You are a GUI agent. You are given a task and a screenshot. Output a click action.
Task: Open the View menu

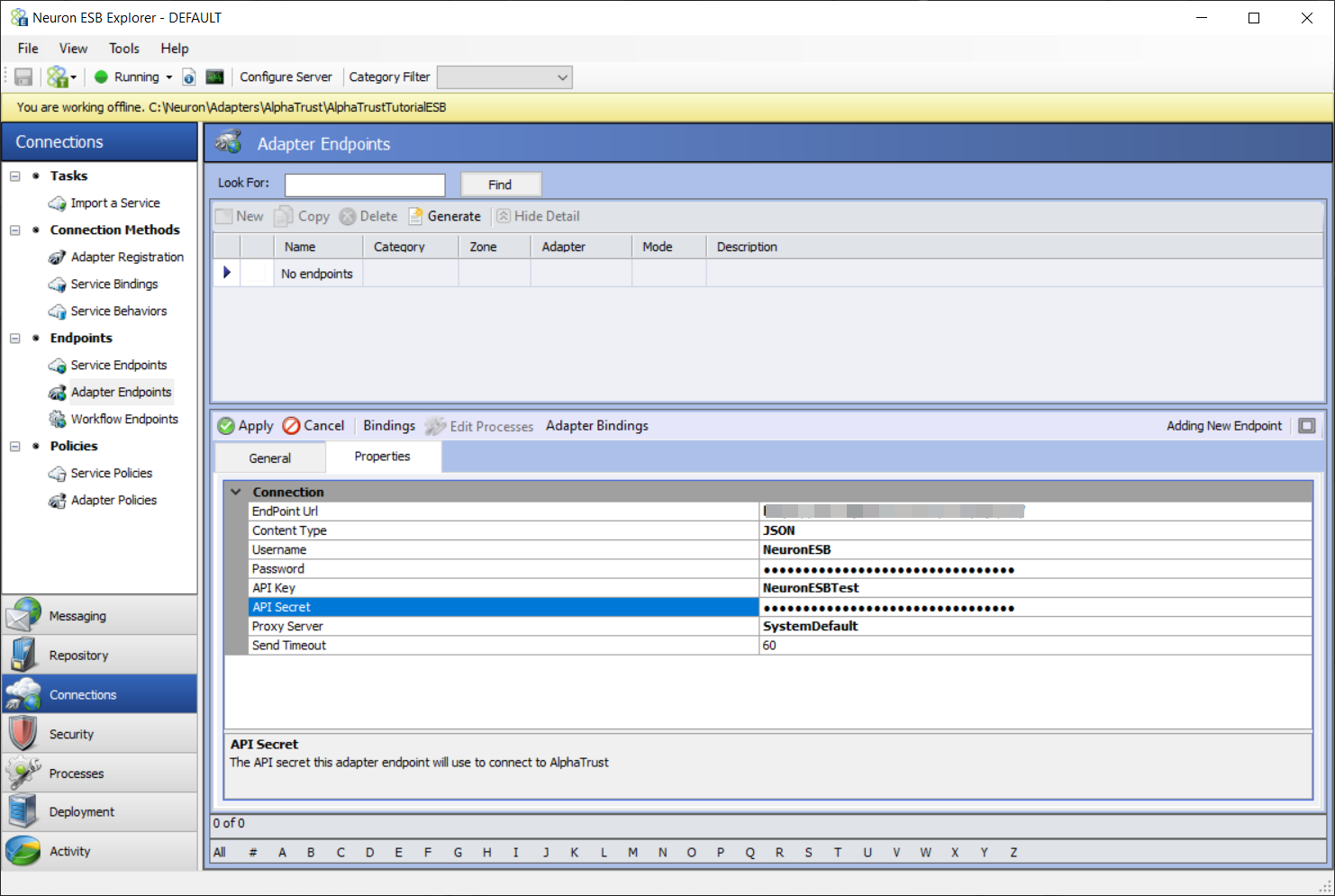[73, 49]
